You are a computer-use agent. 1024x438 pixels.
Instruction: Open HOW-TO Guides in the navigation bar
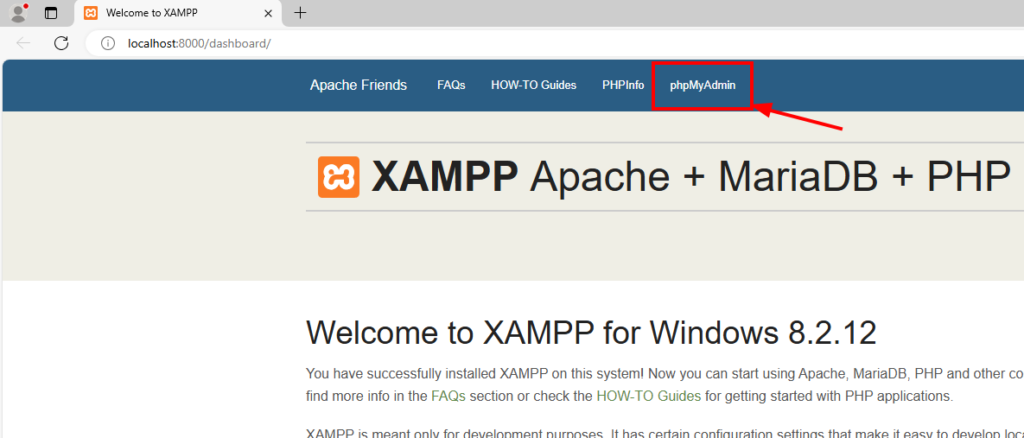click(533, 85)
